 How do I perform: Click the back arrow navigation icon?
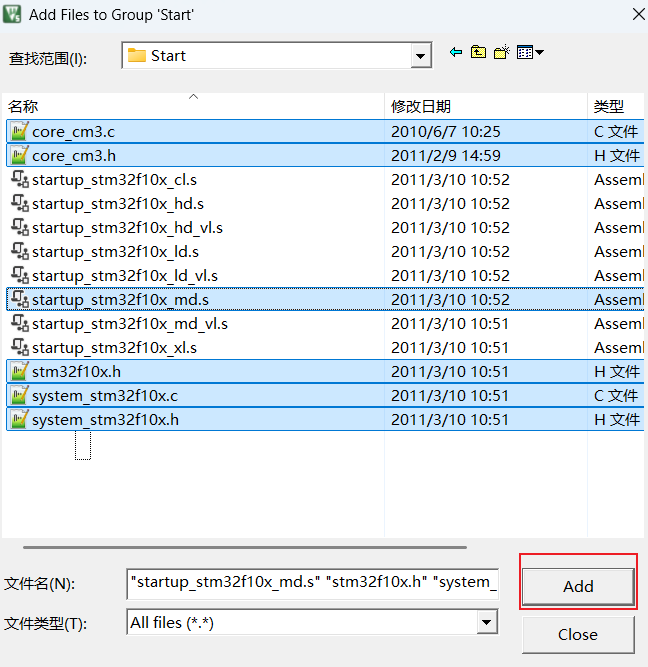coord(456,52)
